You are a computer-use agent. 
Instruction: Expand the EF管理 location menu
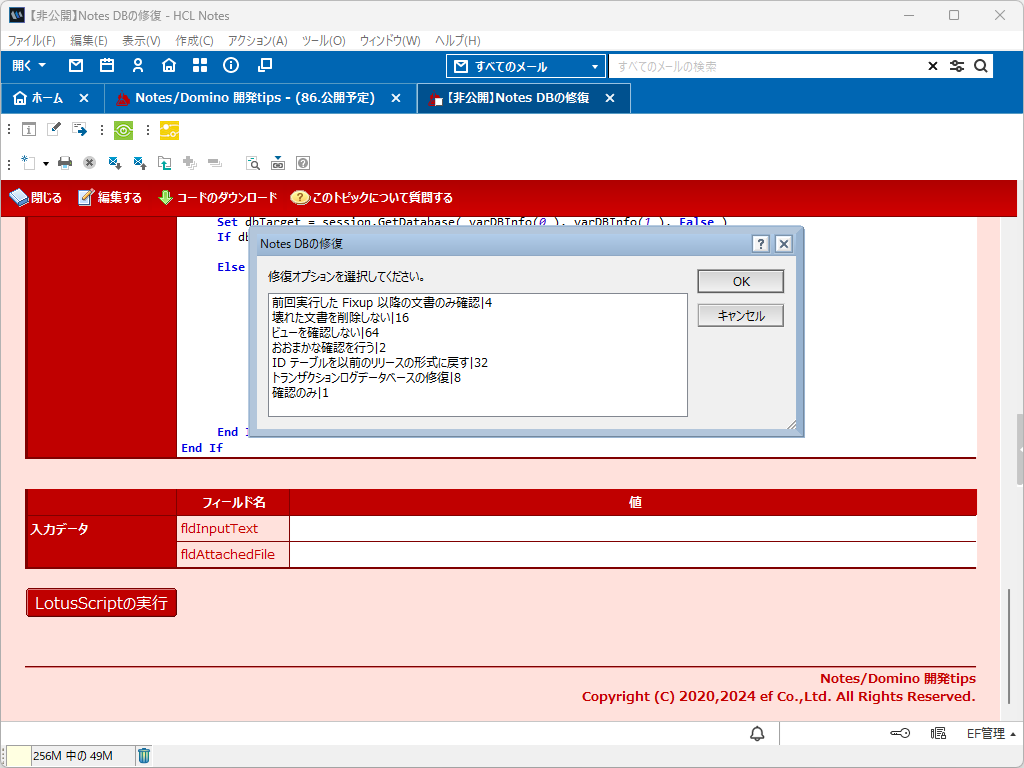(x=993, y=734)
